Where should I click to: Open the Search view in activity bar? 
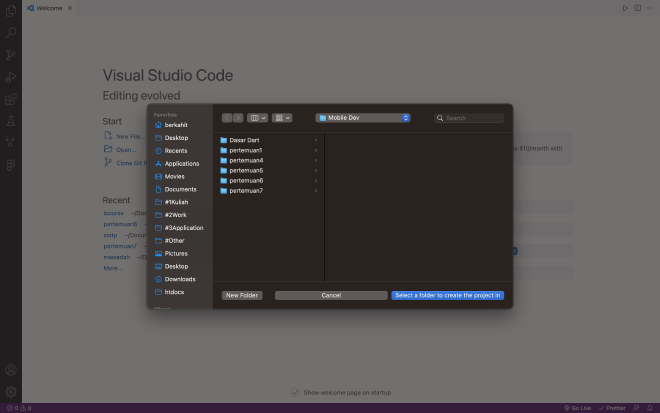click(11, 33)
